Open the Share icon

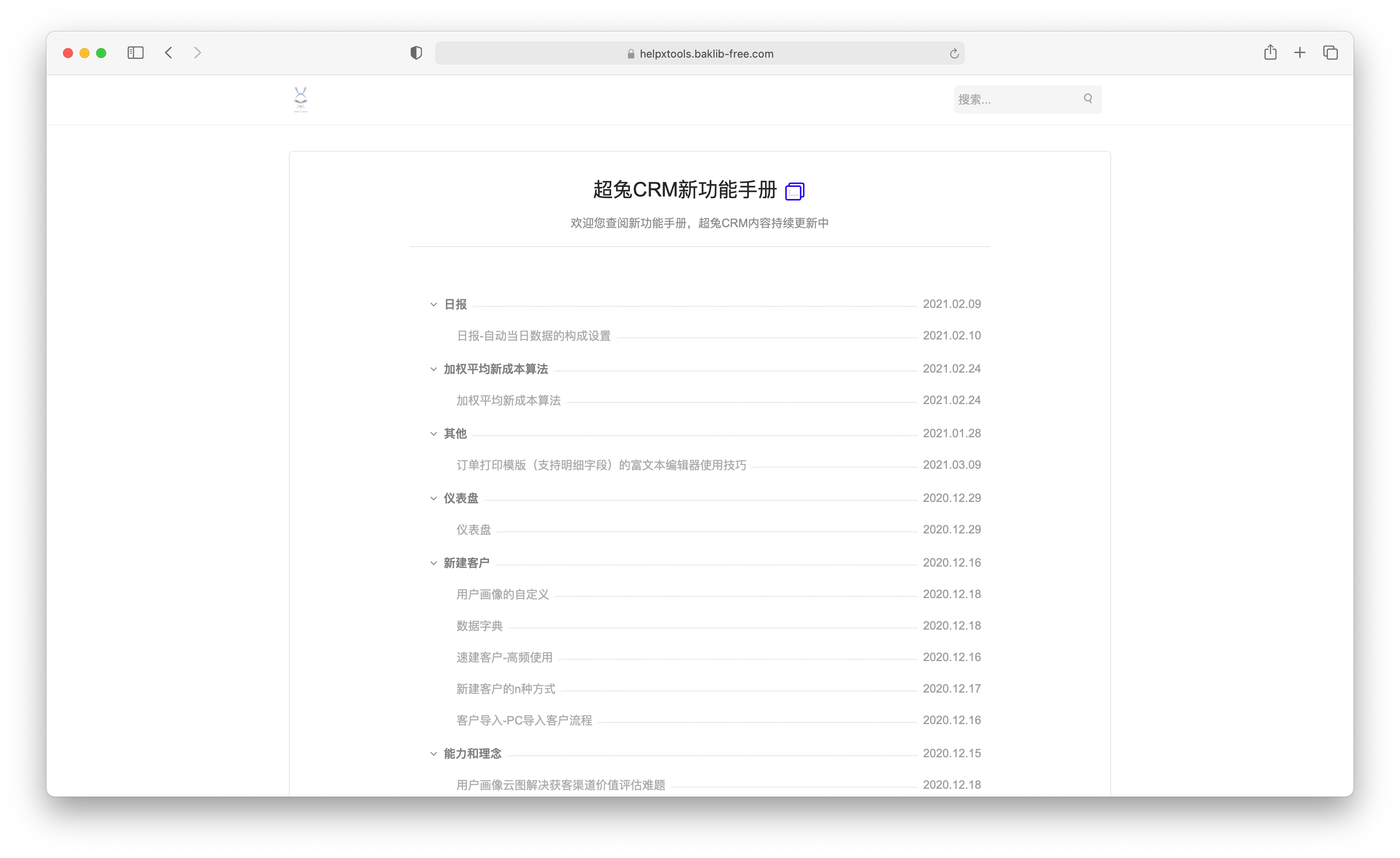coord(1270,52)
